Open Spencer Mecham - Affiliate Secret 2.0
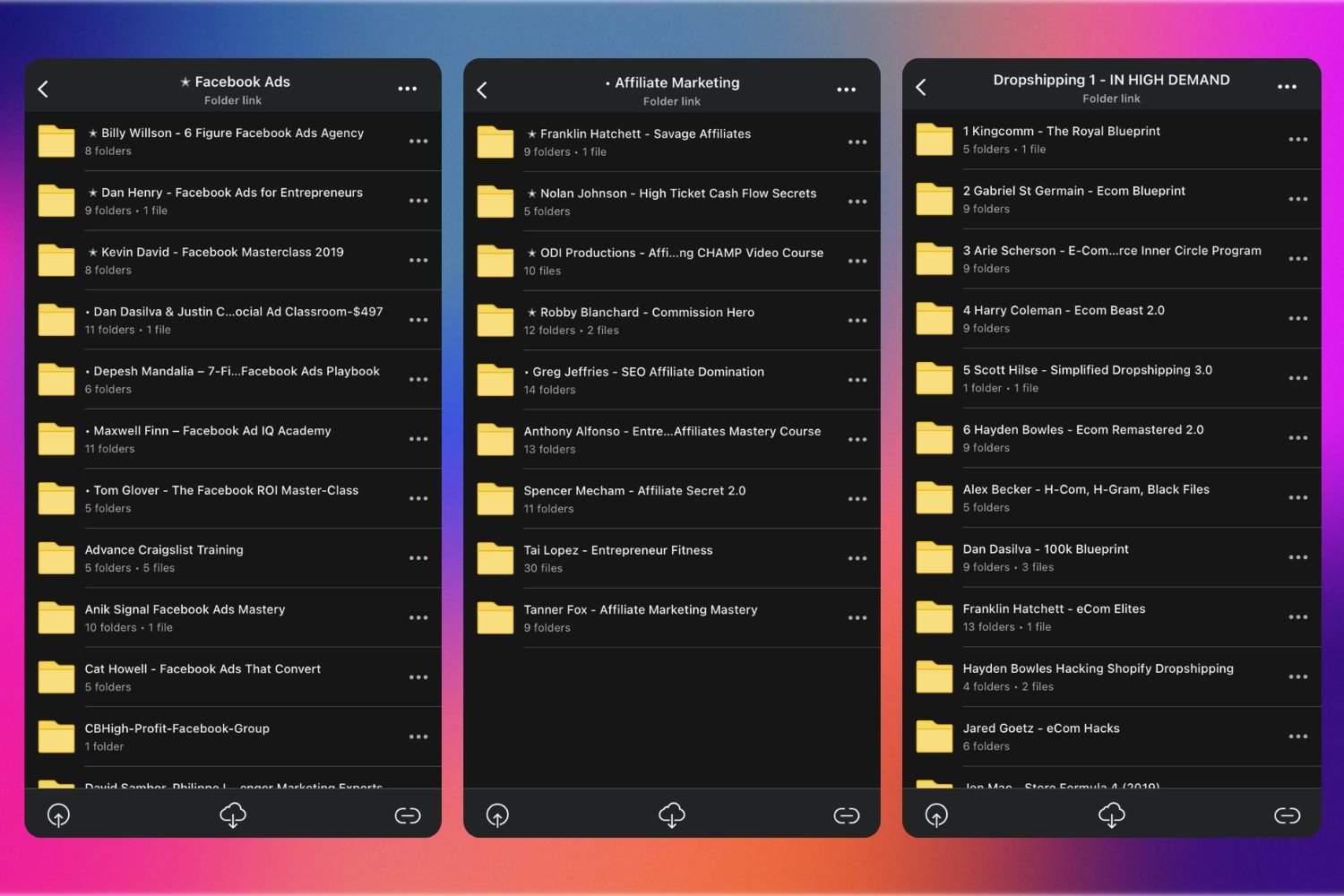1344x896 pixels. pos(672,499)
